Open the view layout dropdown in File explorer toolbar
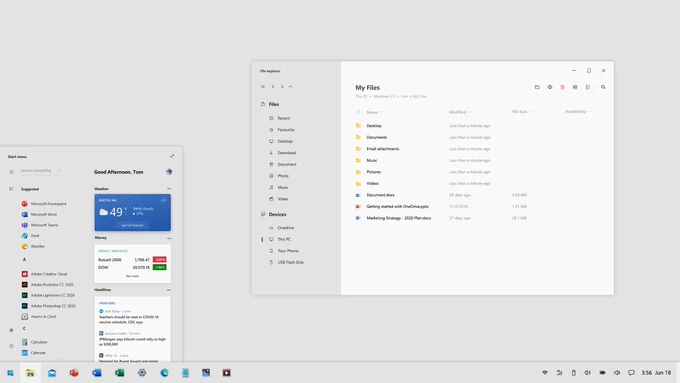This screenshot has width=680, height=383. tap(589, 87)
